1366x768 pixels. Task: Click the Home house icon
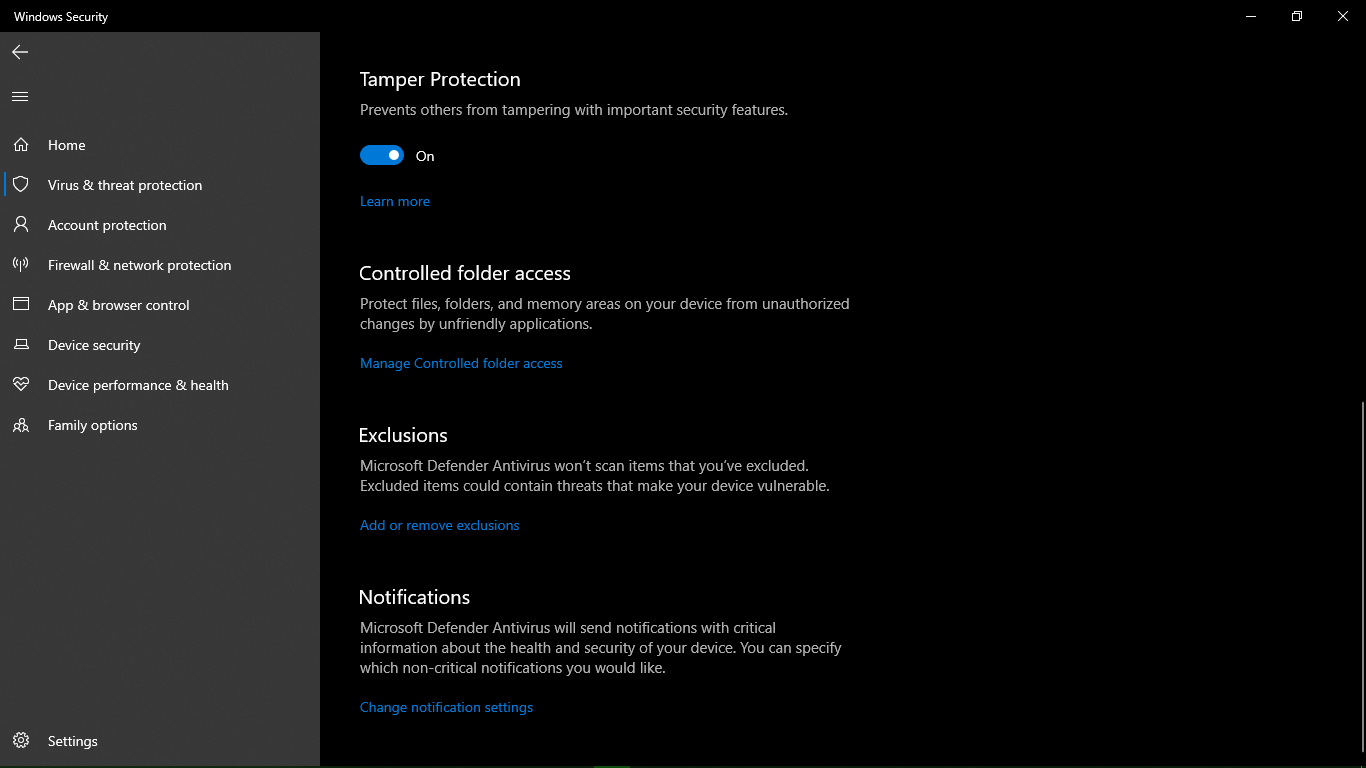21,145
